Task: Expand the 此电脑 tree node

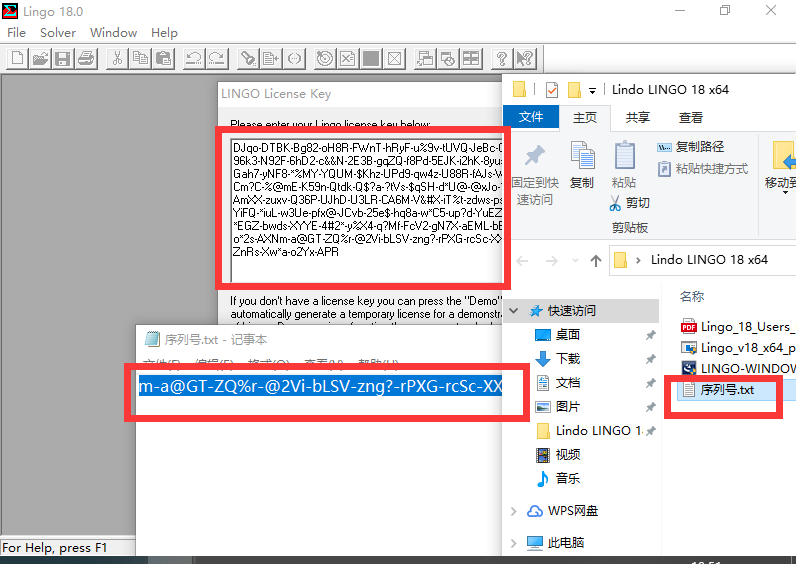Action: coord(514,543)
